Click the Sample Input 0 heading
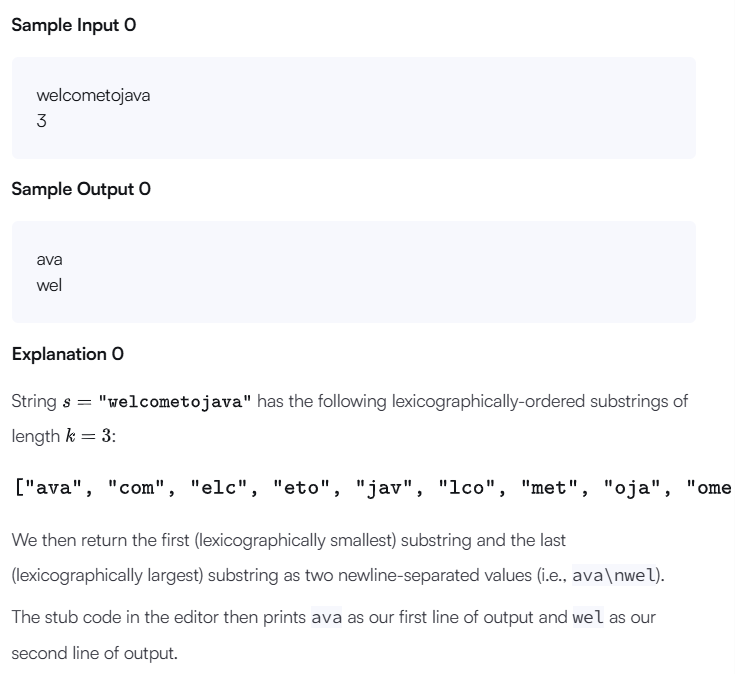 (74, 25)
